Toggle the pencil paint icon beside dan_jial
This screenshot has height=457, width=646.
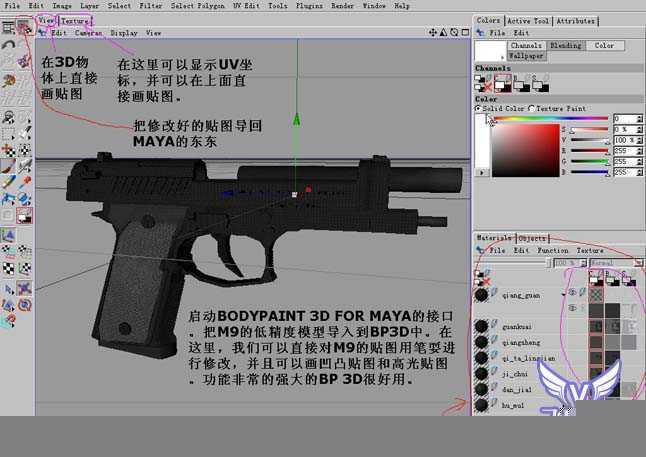click(494, 387)
